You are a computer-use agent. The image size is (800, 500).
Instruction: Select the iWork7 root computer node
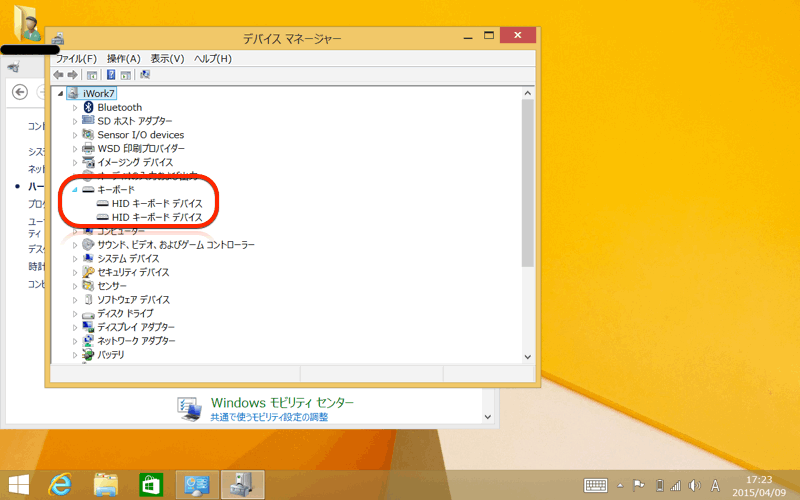[x=99, y=93]
